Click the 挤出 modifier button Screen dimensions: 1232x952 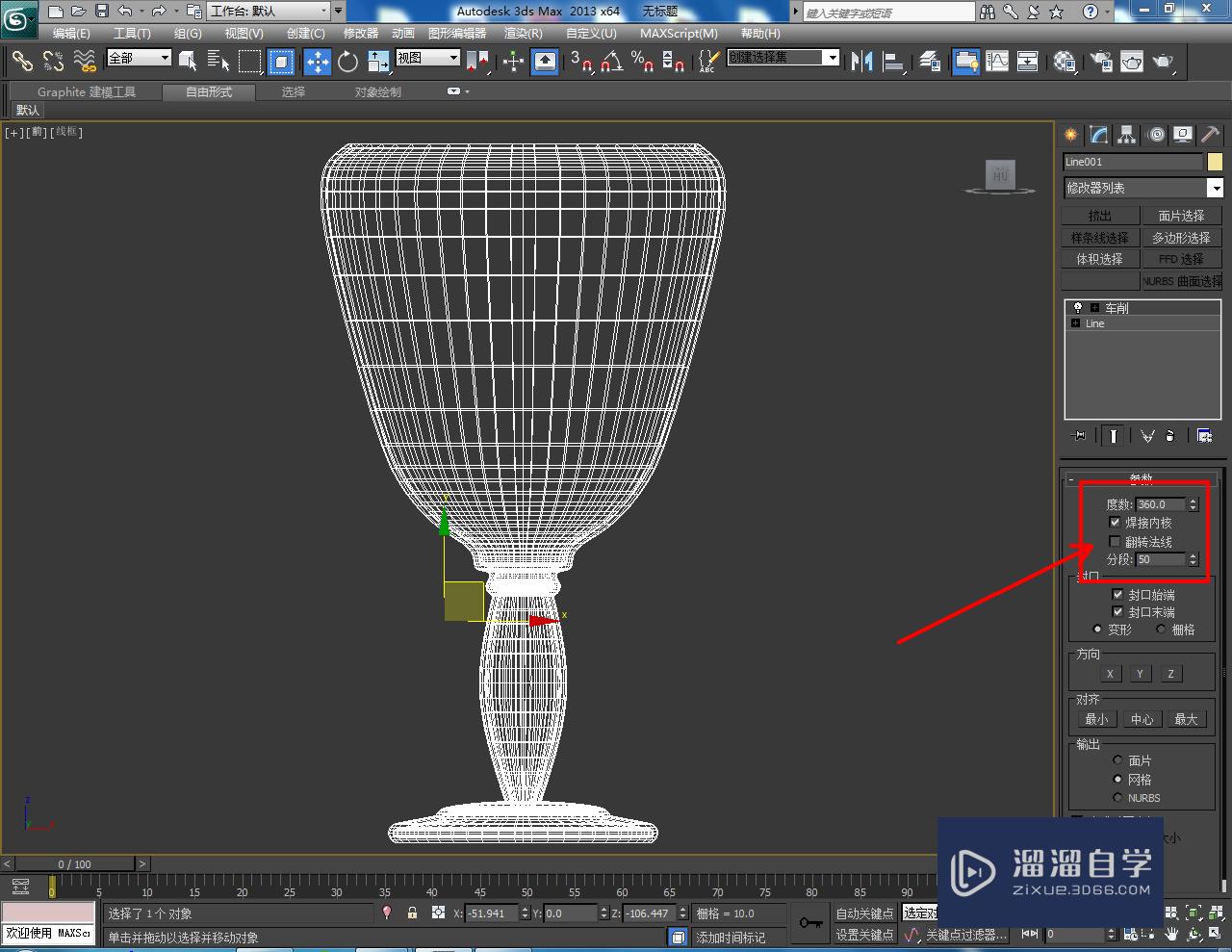[1100, 216]
